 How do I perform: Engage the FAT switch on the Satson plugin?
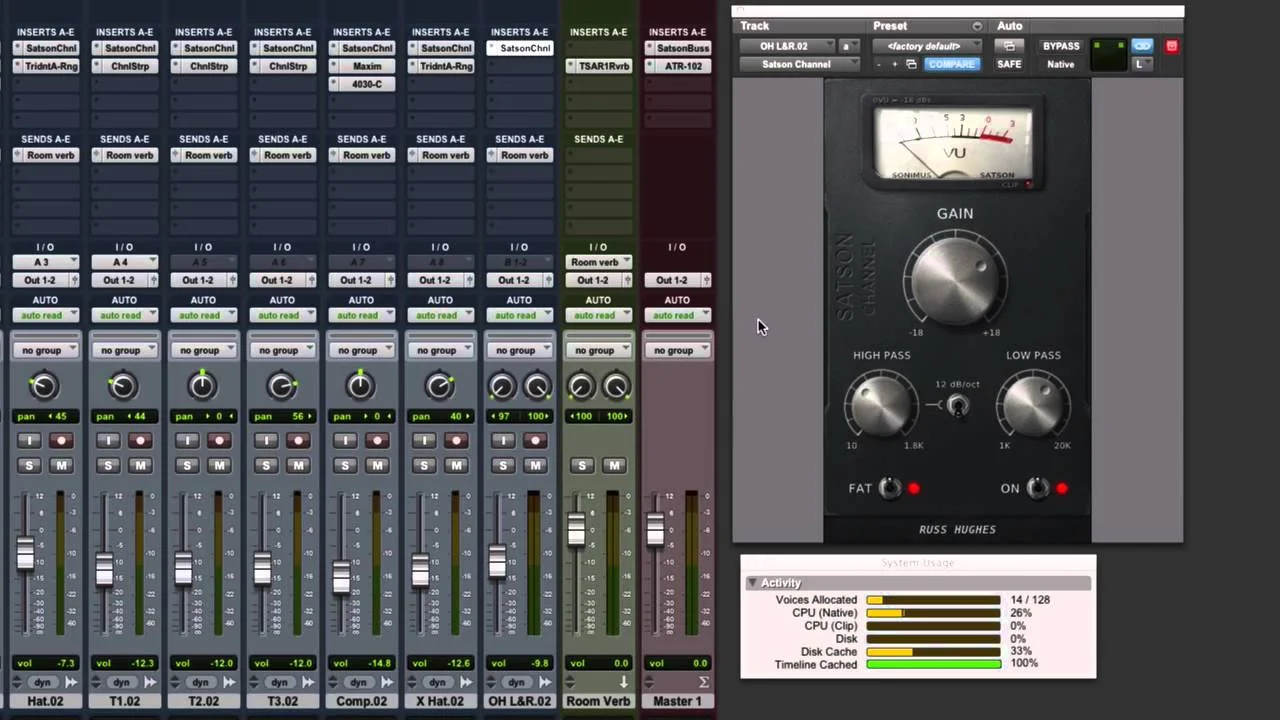(889, 487)
